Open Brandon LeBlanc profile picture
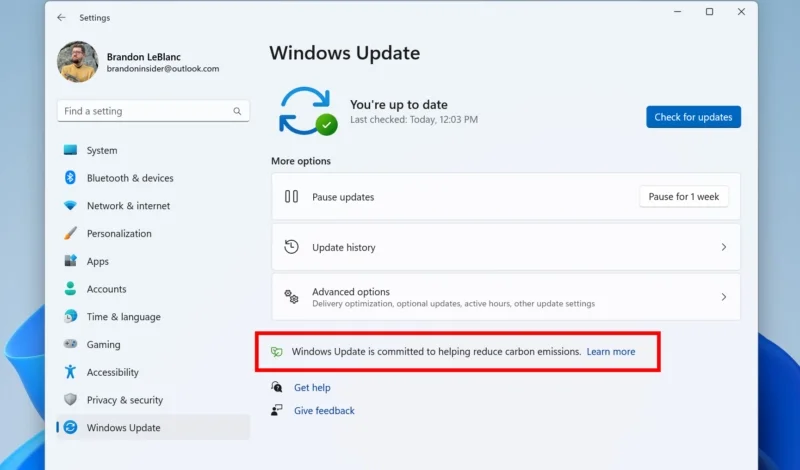This screenshot has height=470, width=800. [78, 62]
